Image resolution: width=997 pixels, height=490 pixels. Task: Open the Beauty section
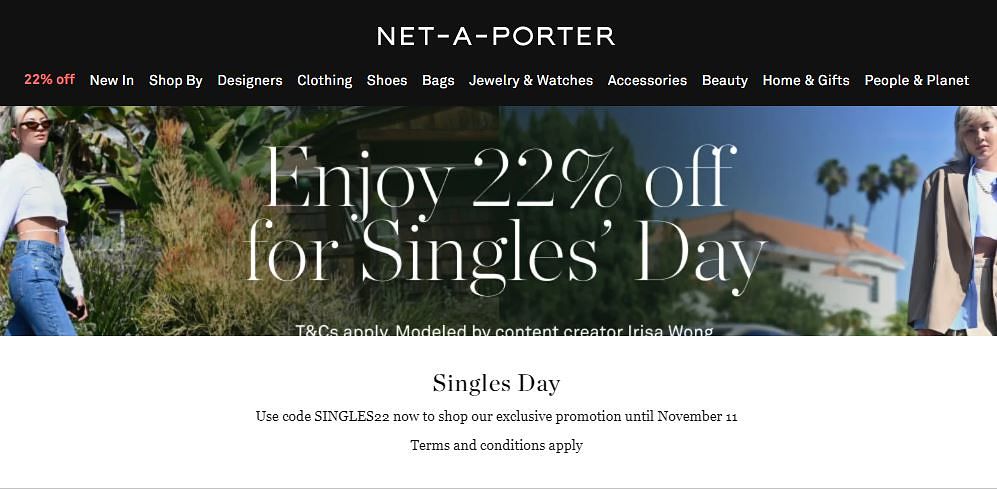tap(724, 80)
